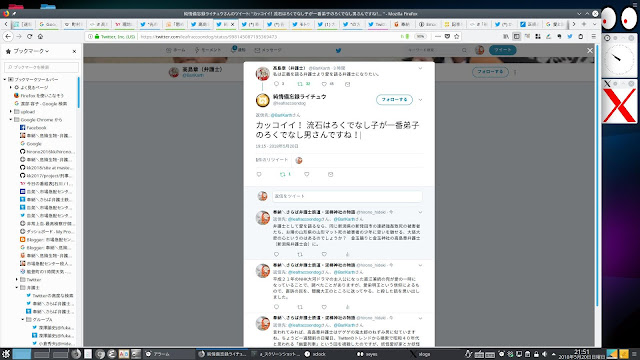Toggle the sidebar view toolbar icon
This screenshot has width=640, height=360.
(517, 36)
